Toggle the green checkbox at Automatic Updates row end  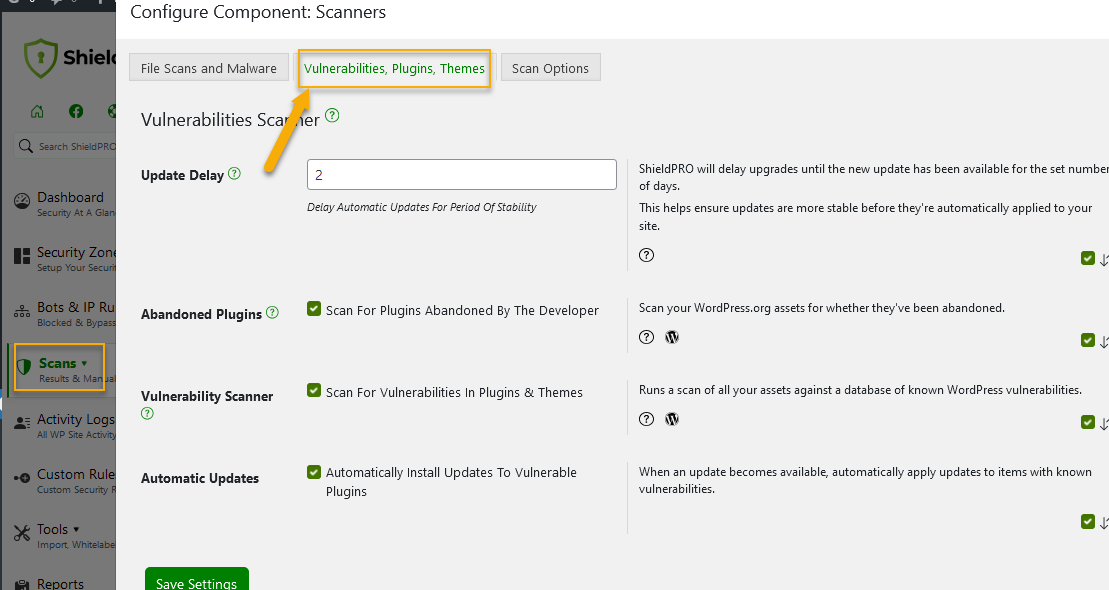pos(1088,521)
